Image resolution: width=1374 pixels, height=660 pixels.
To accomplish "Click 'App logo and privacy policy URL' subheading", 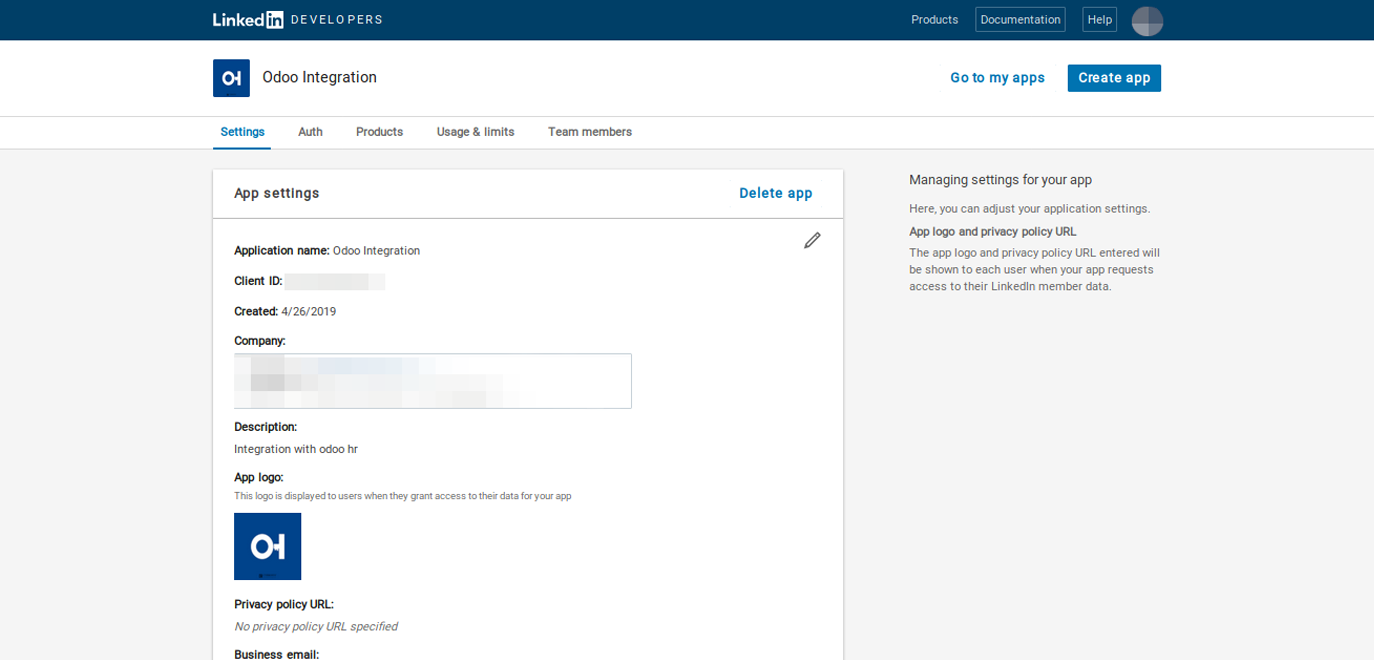I will [x=993, y=232].
